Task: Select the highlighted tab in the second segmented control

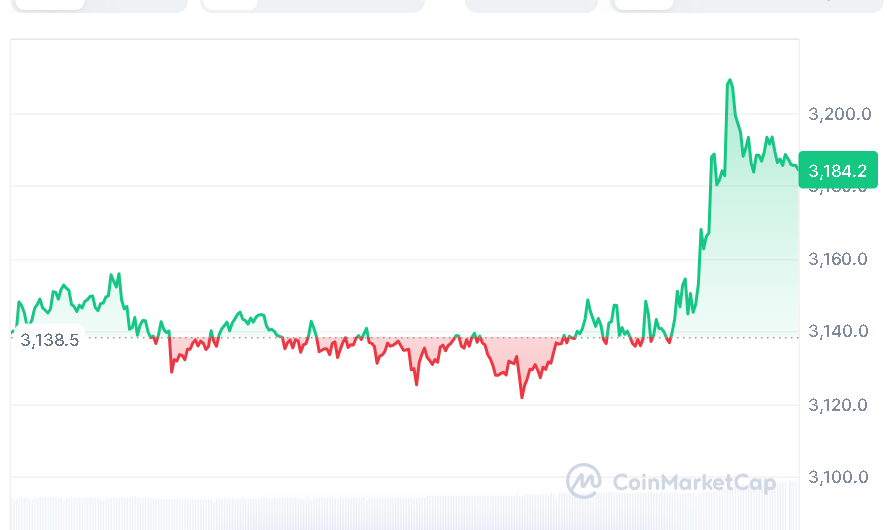Action: click(230, 5)
